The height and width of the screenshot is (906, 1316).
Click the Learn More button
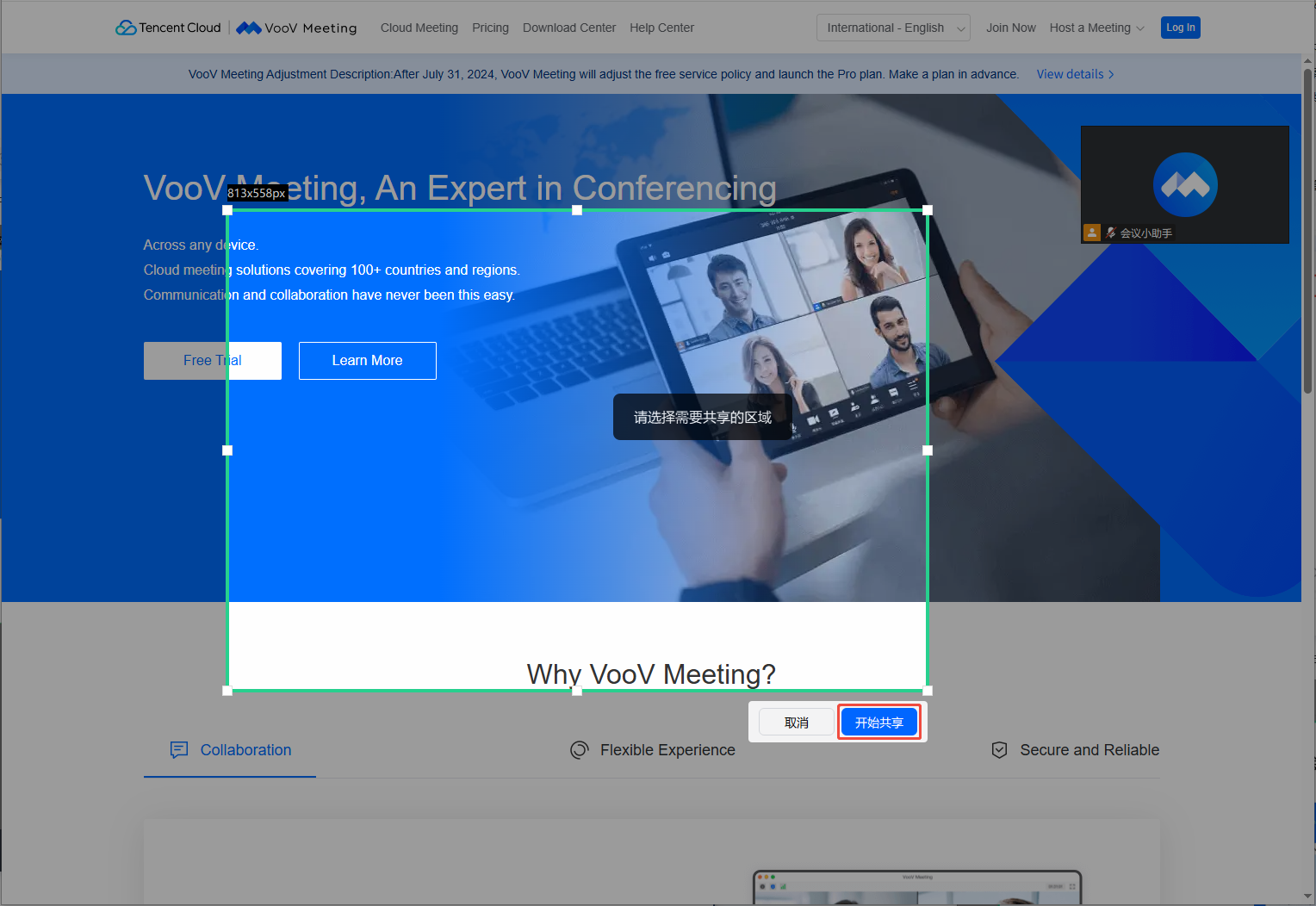pyautogui.click(x=368, y=361)
